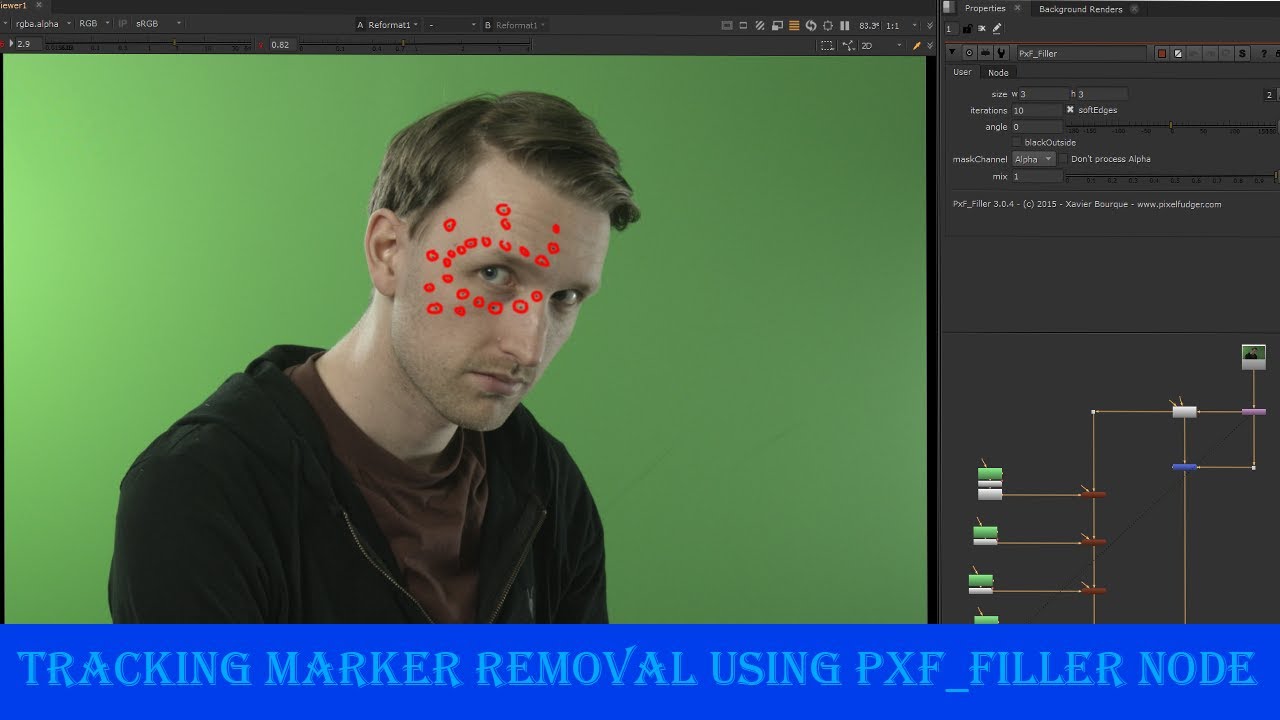The width and height of the screenshot is (1280, 720).
Task: Click the pencil edit icon in Properties
Action: pos(996,29)
